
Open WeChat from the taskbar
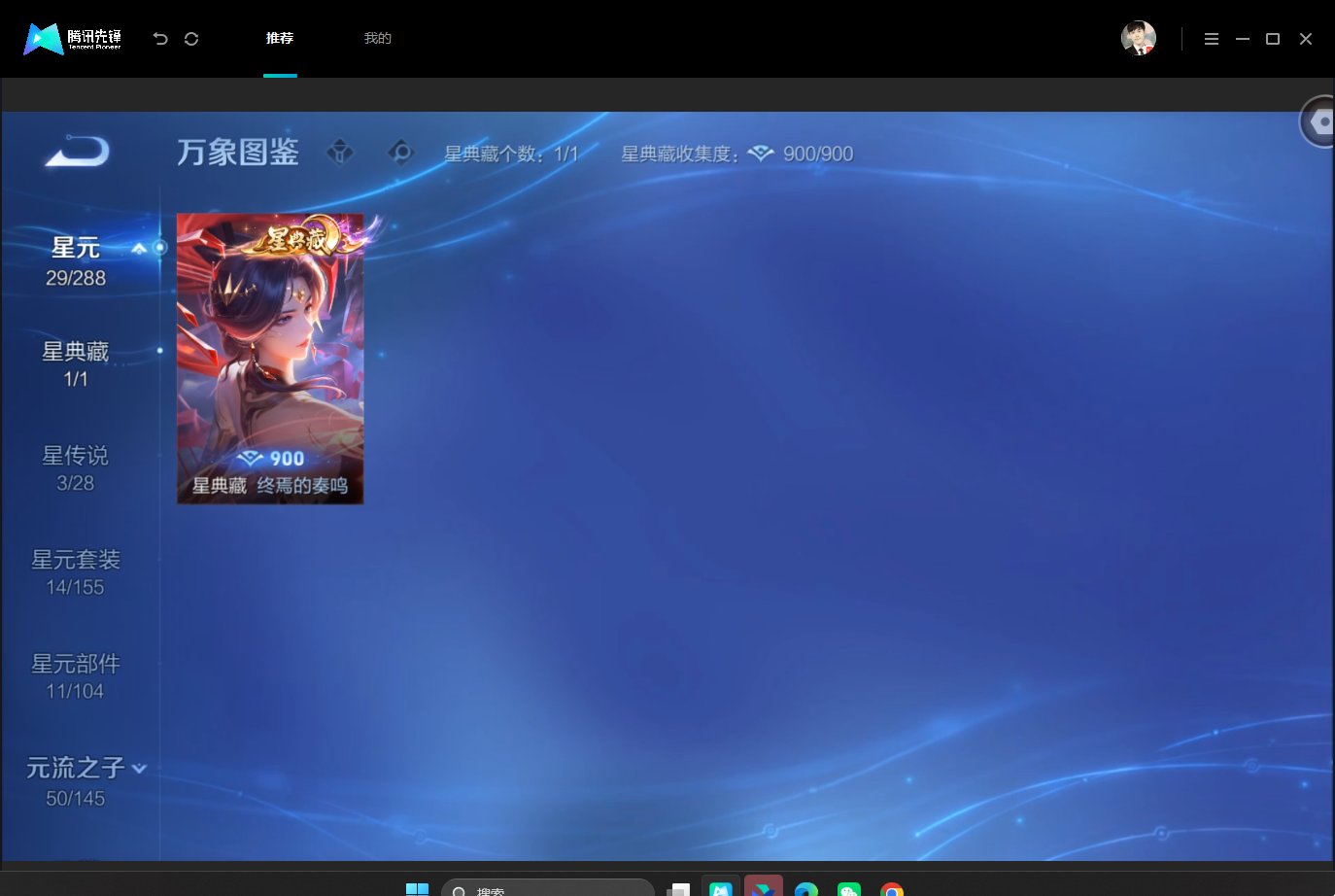849,889
